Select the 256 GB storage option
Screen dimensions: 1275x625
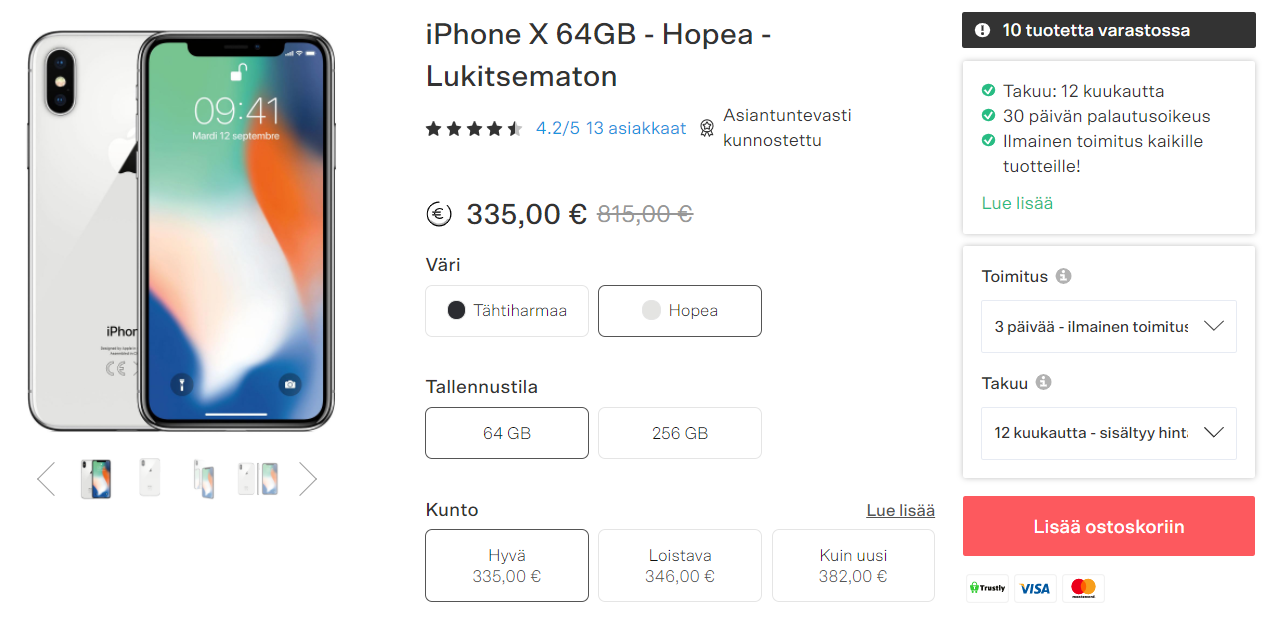tap(680, 433)
